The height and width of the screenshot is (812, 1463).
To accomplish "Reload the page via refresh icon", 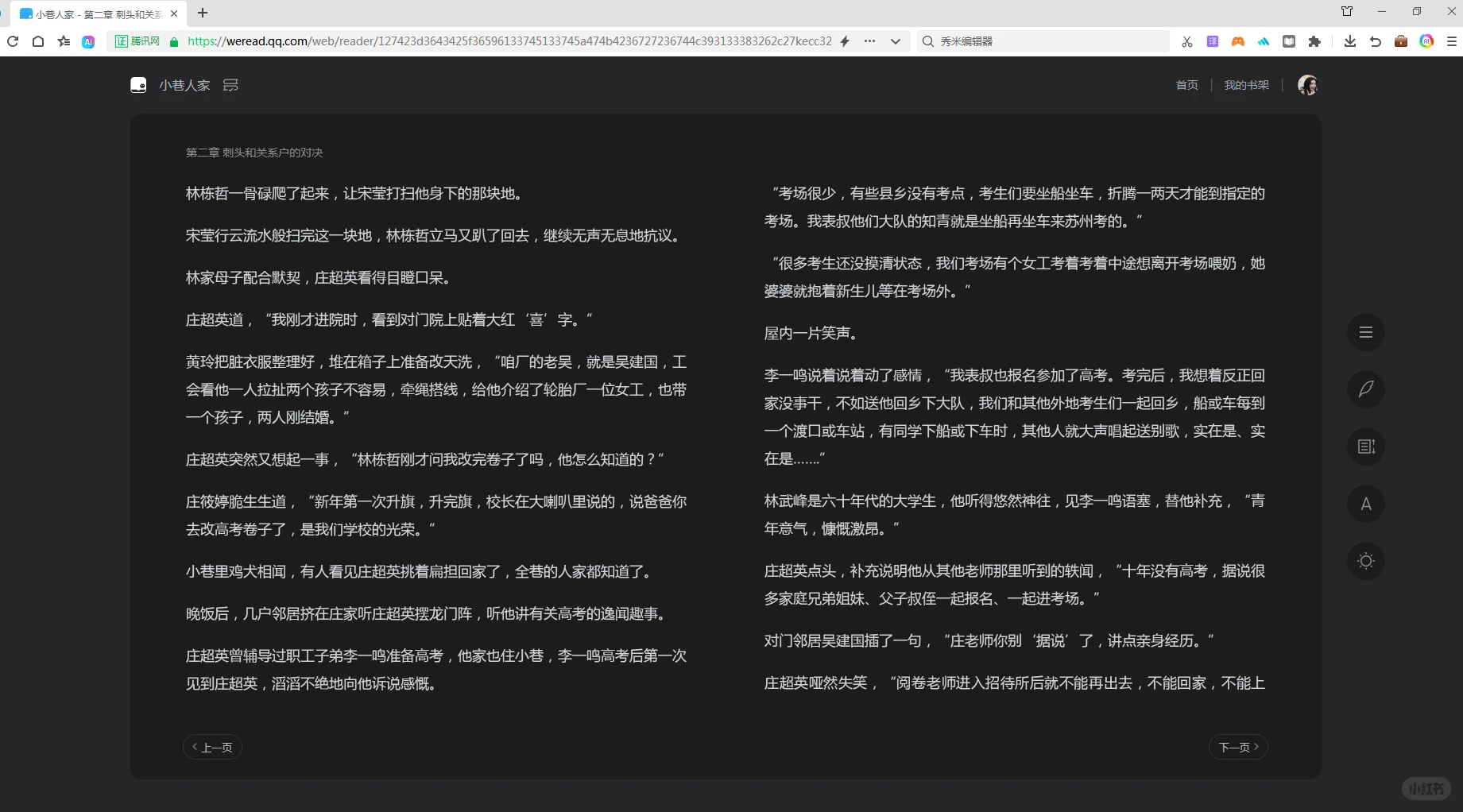I will tap(13, 41).
